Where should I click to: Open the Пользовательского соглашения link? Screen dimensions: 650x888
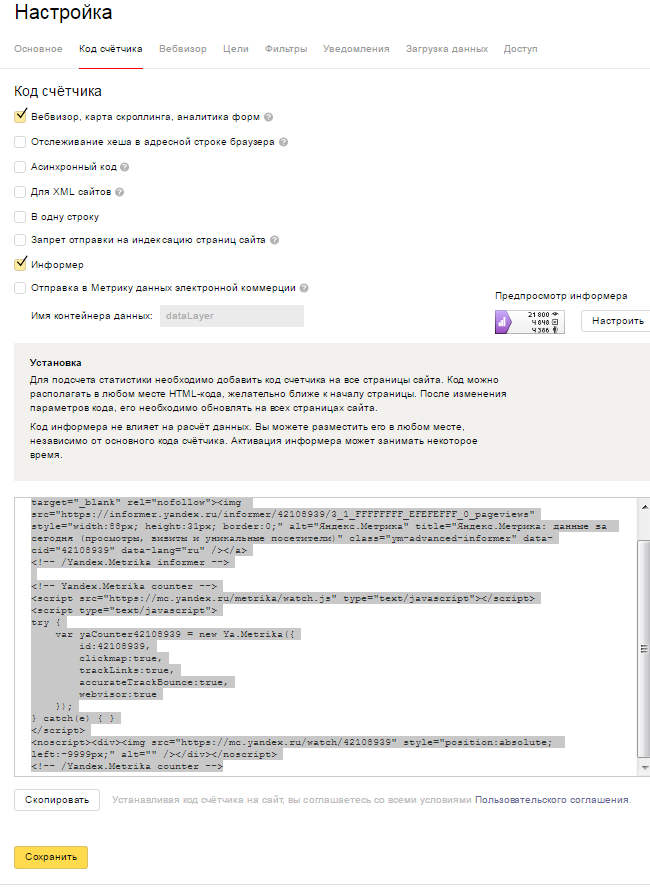551,800
